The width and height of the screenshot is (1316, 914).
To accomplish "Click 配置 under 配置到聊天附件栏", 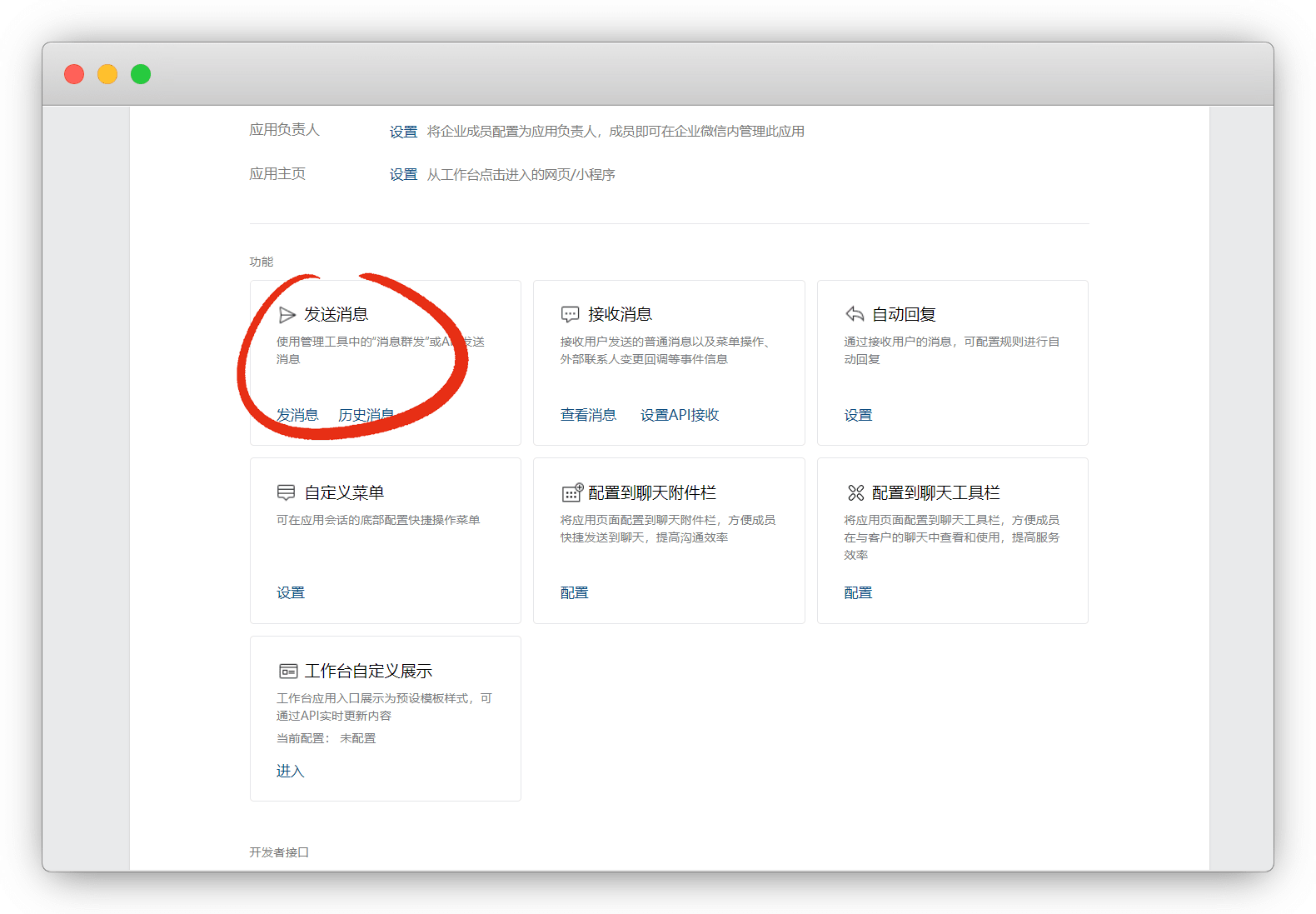I will pos(575,592).
